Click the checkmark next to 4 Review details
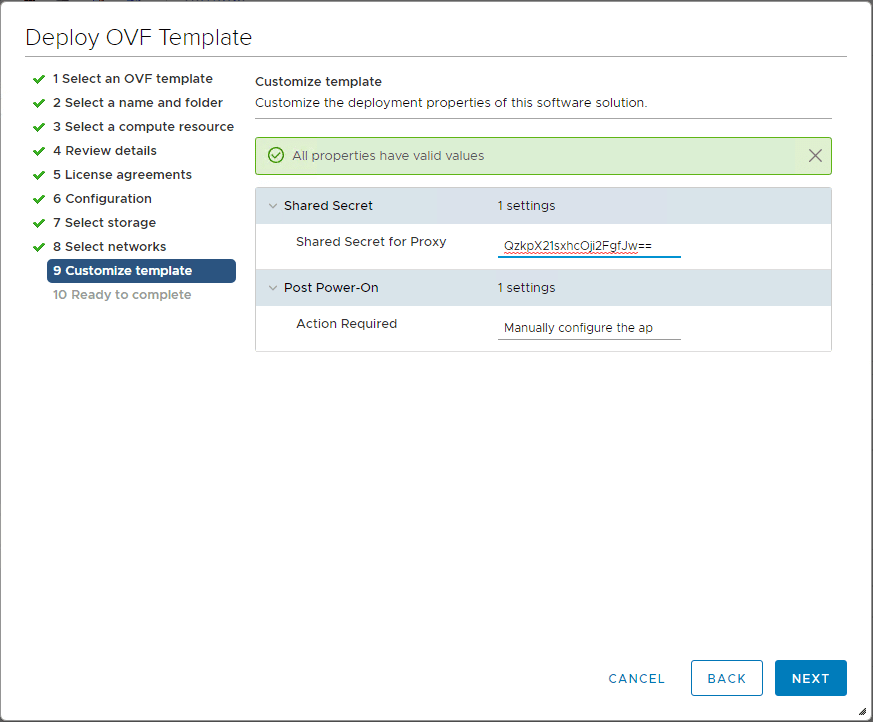This screenshot has width=873, height=722. pyautogui.click(x=37, y=150)
